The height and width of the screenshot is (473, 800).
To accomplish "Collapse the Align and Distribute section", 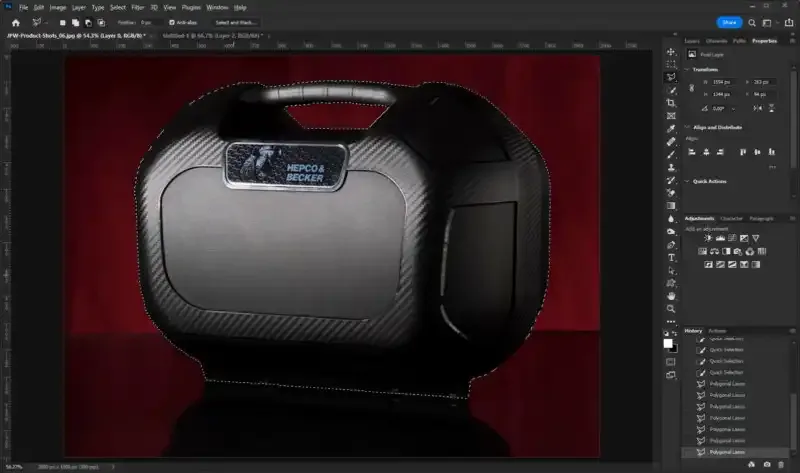I will tap(688, 127).
